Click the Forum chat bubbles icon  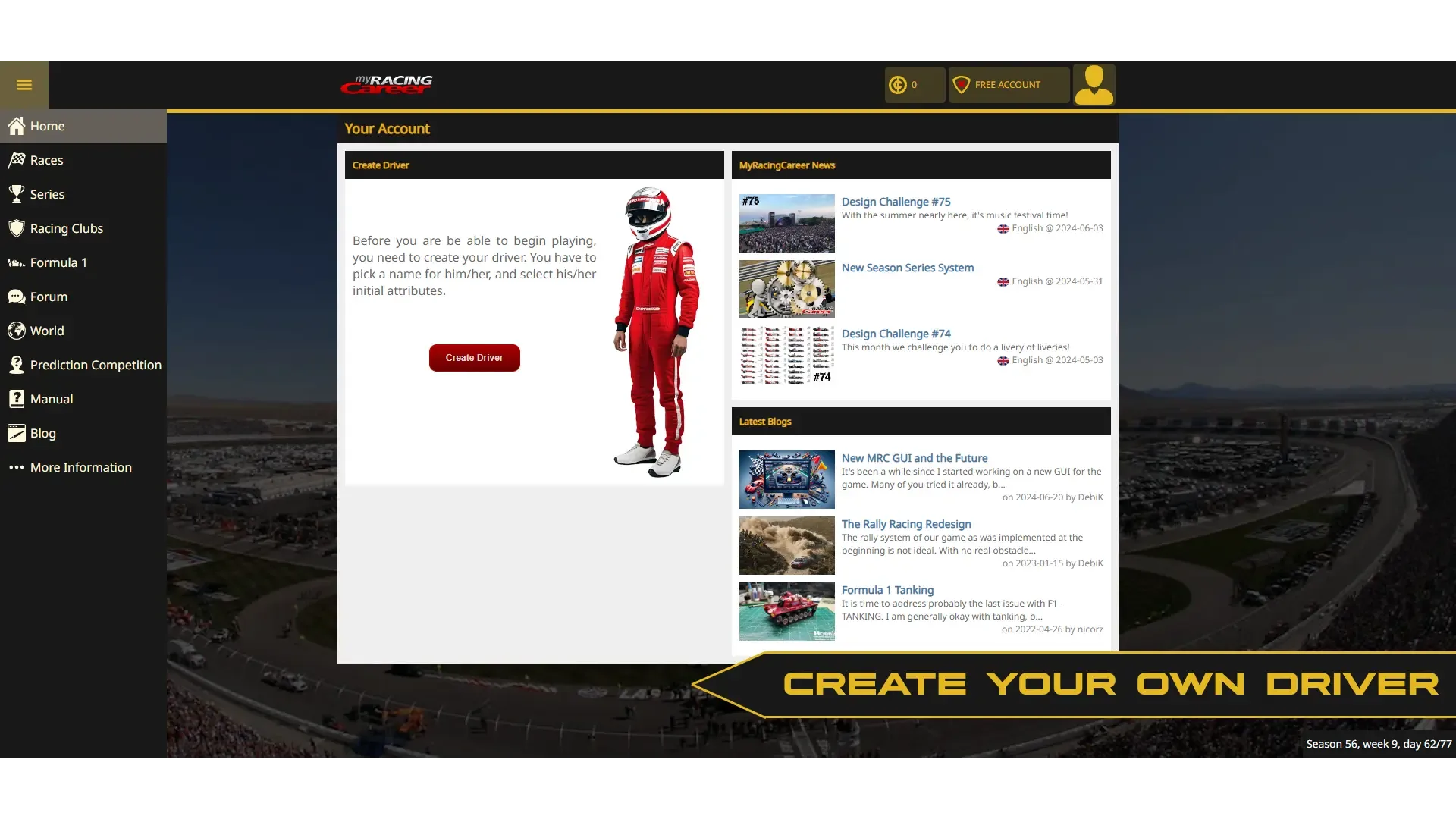click(17, 297)
